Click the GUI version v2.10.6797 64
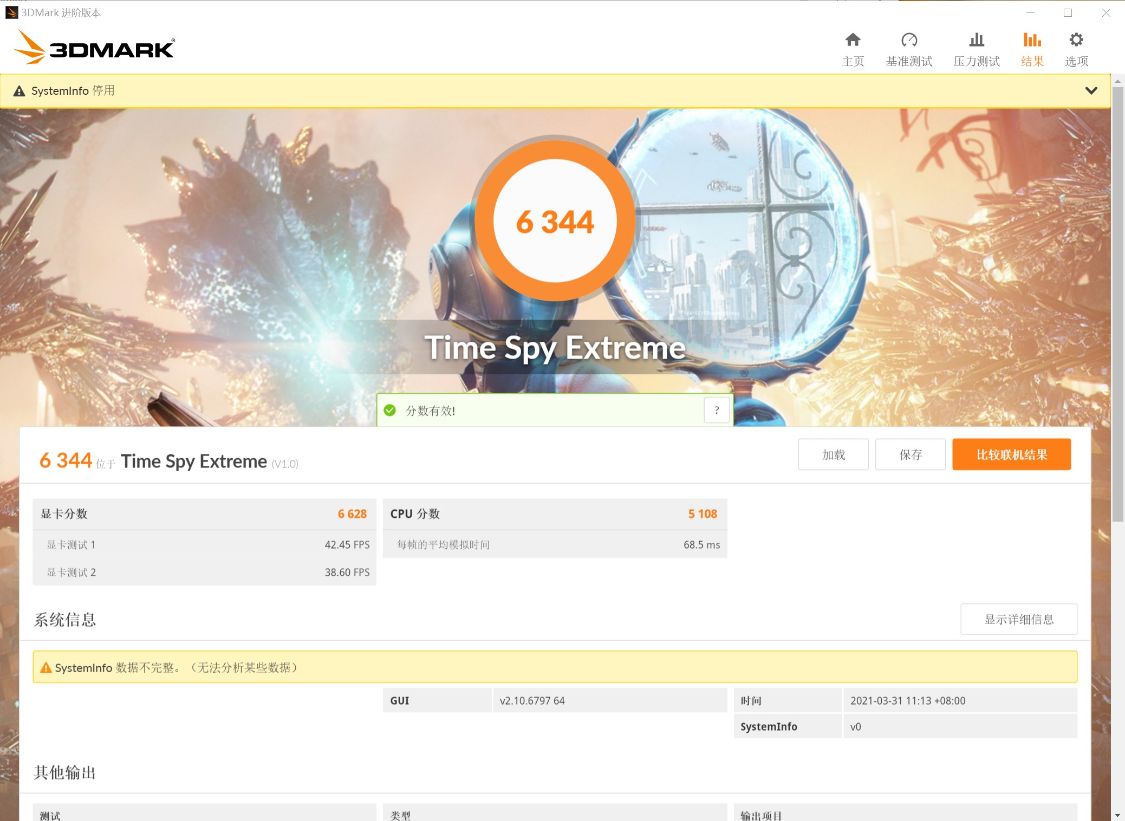The image size is (1125, 821). tap(532, 700)
